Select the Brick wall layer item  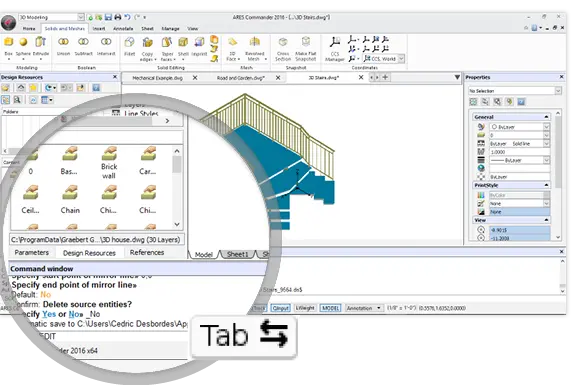click(109, 163)
